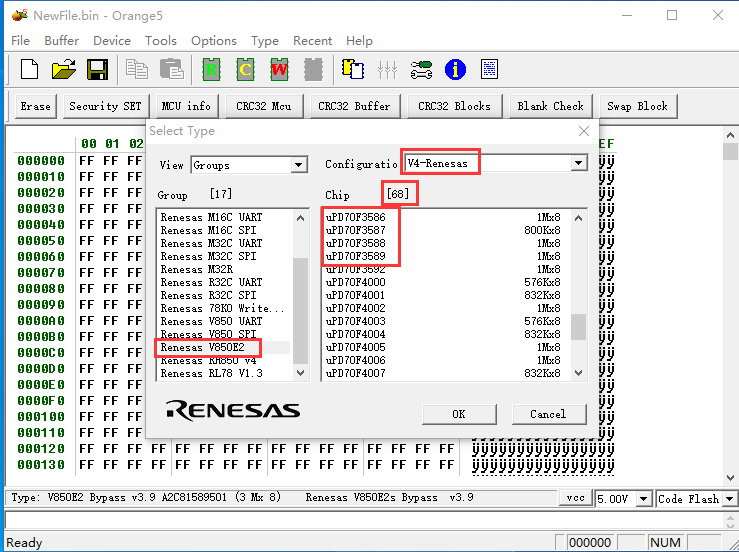The image size is (739, 552).
Task: Click up arrow of Chip list scrollbar
Action: (579, 218)
